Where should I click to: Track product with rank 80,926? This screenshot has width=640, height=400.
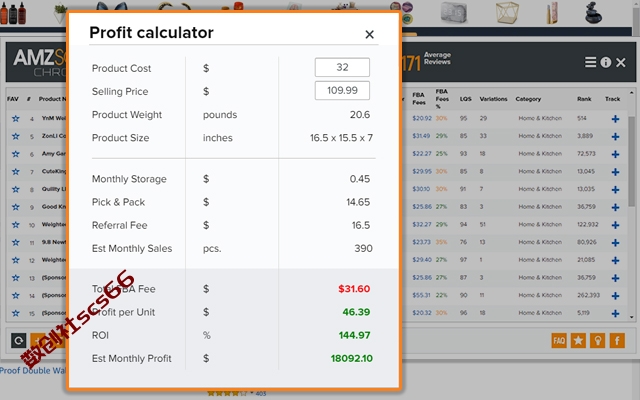click(x=616, y=242)
